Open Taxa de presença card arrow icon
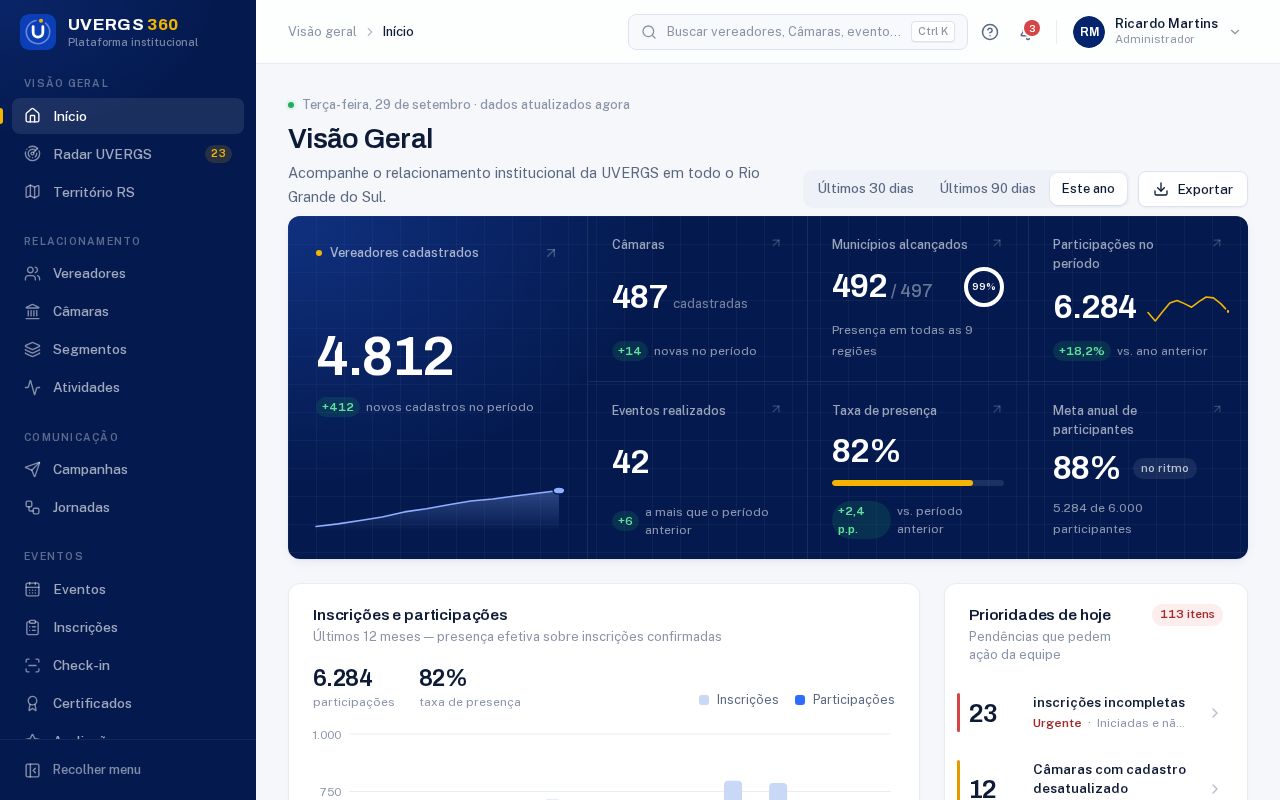Screen dimensions: 1280x800 click(997, 409)
